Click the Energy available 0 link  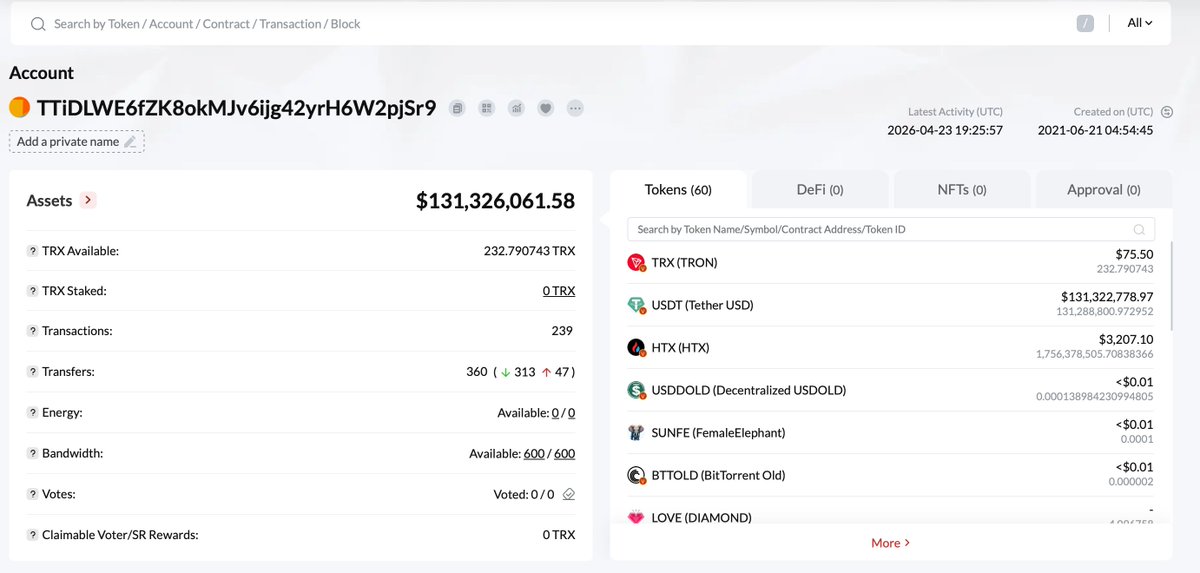(555, 413)
